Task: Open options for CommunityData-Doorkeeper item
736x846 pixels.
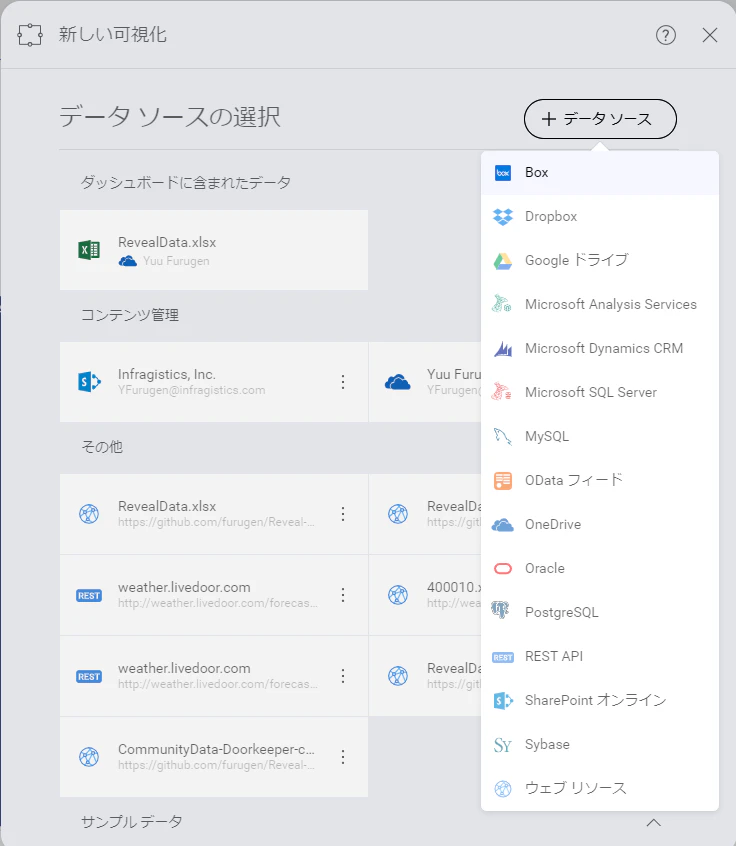Action: pyautogui.click(x=343, y=757)
